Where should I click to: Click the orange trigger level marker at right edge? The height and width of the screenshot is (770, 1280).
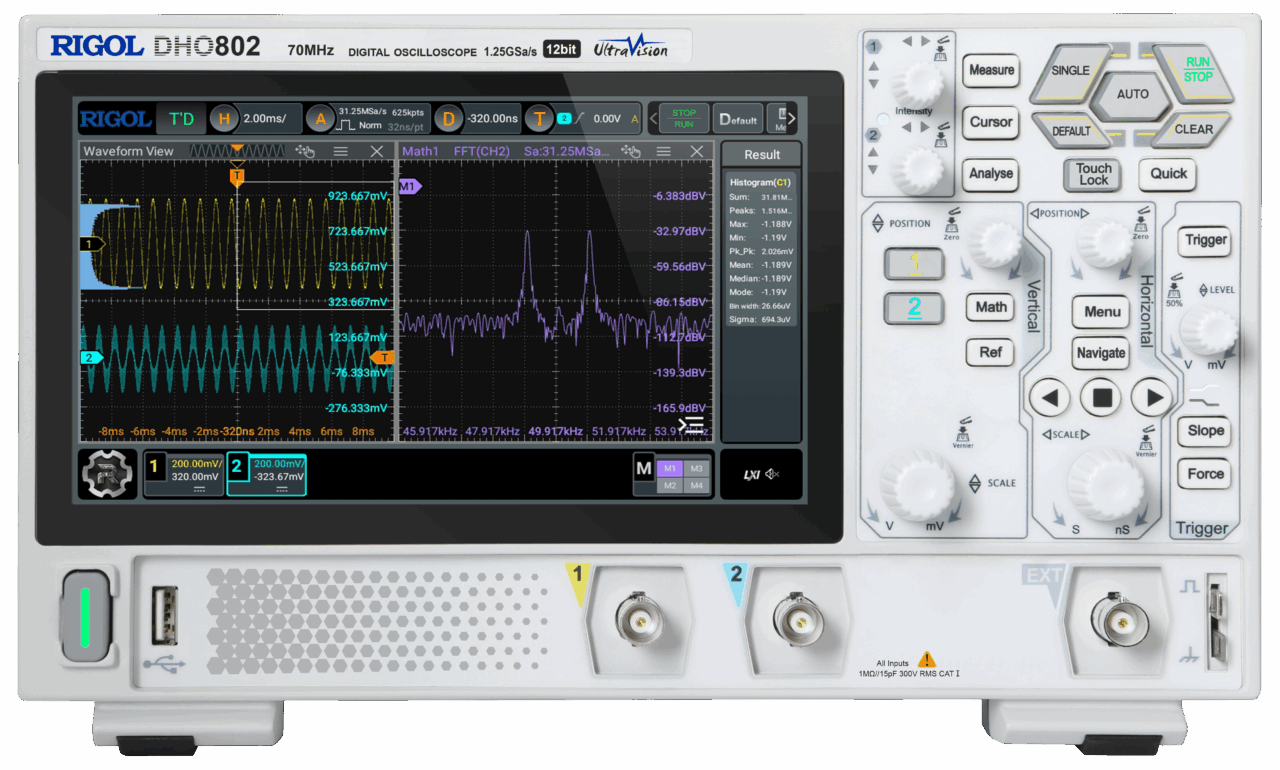click(383, 357)
